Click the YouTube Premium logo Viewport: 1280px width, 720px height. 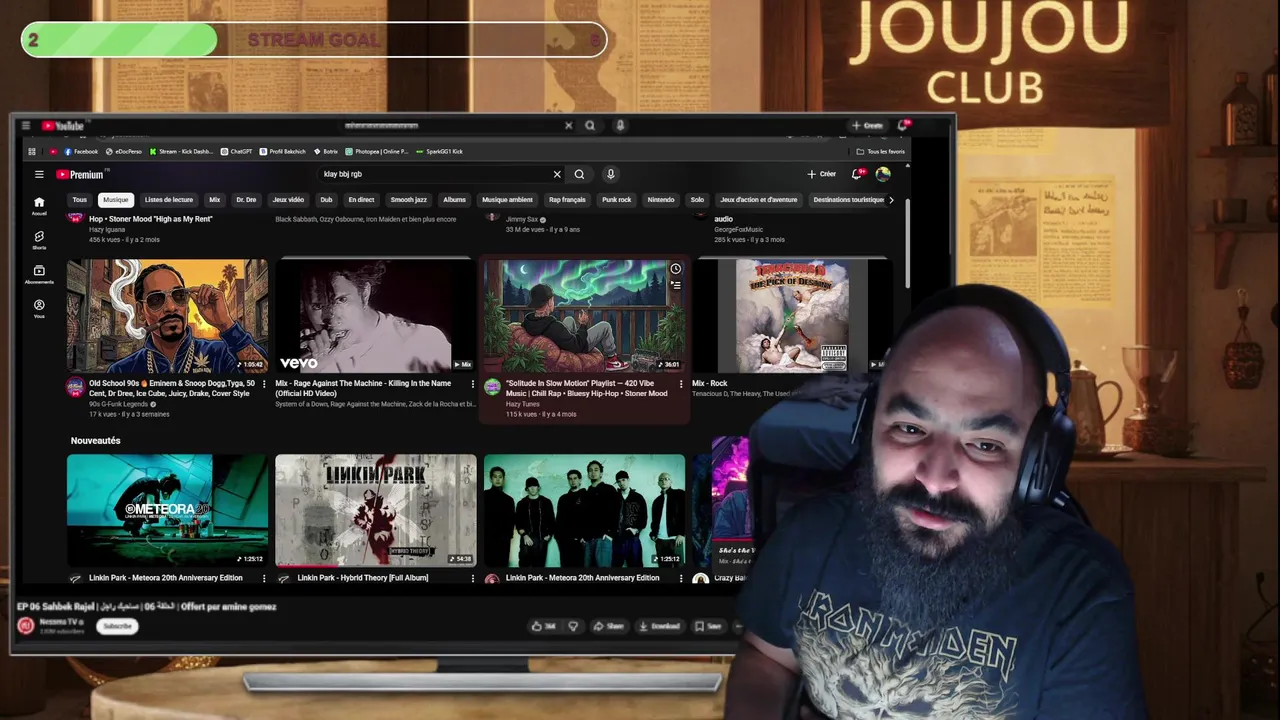tap(80, 174)
